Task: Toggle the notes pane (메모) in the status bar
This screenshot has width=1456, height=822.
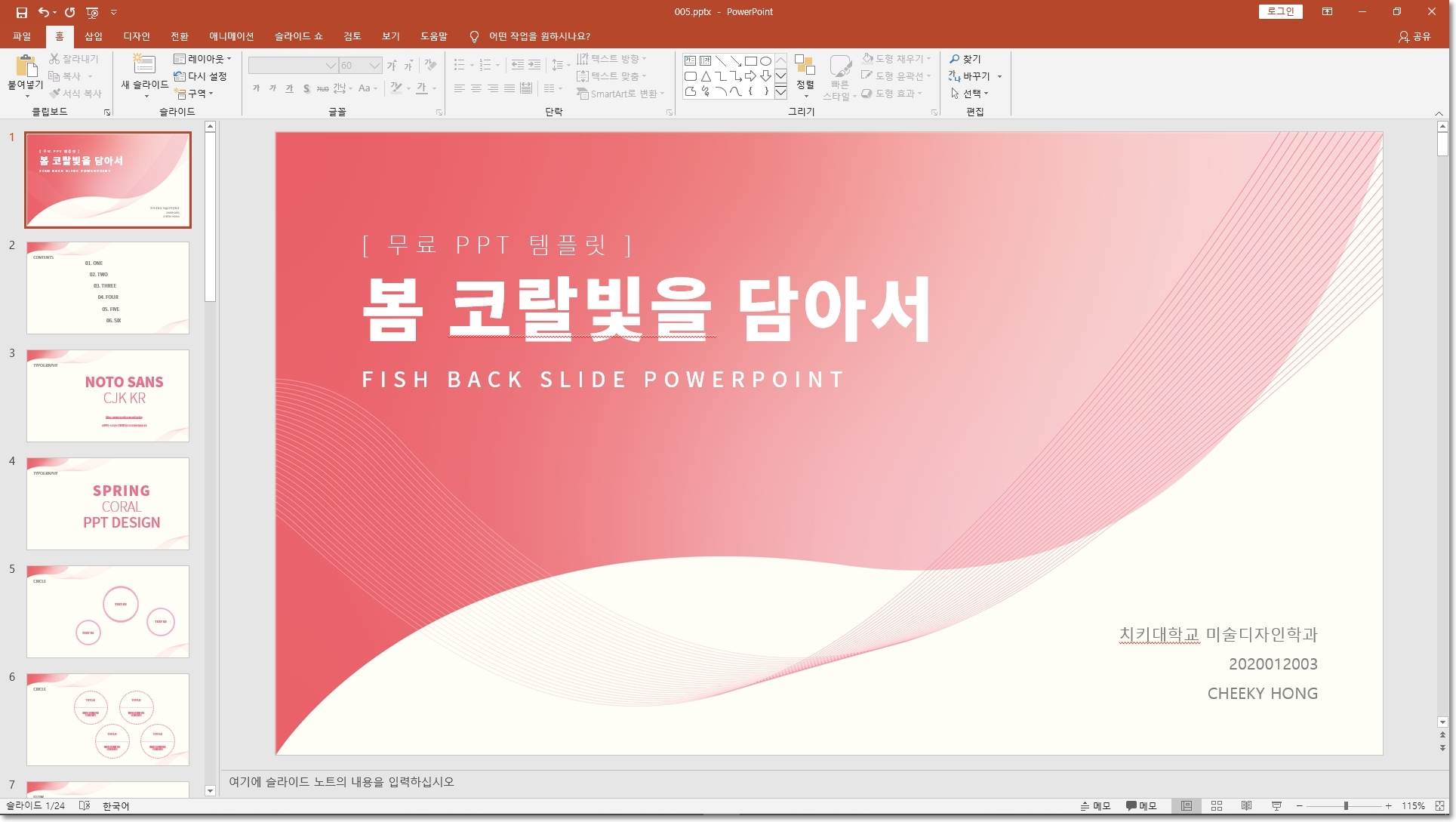Action: coord(1095,806)
